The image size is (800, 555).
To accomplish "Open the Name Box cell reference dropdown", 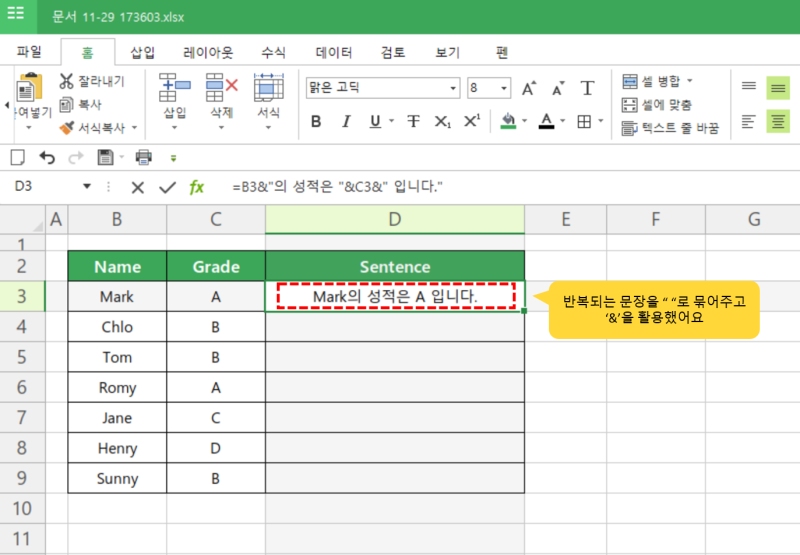I will 87,186.
